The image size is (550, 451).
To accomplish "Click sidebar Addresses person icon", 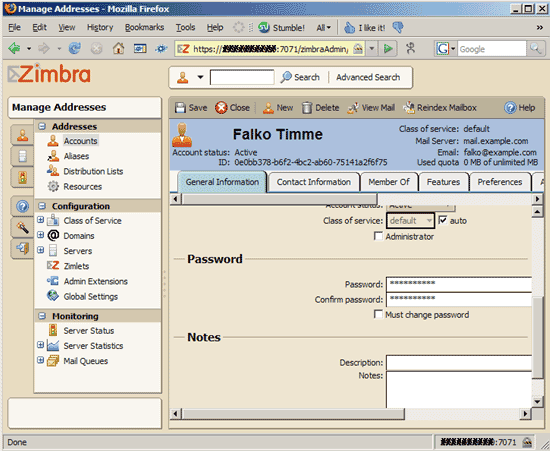I will (x=22, y=135).
